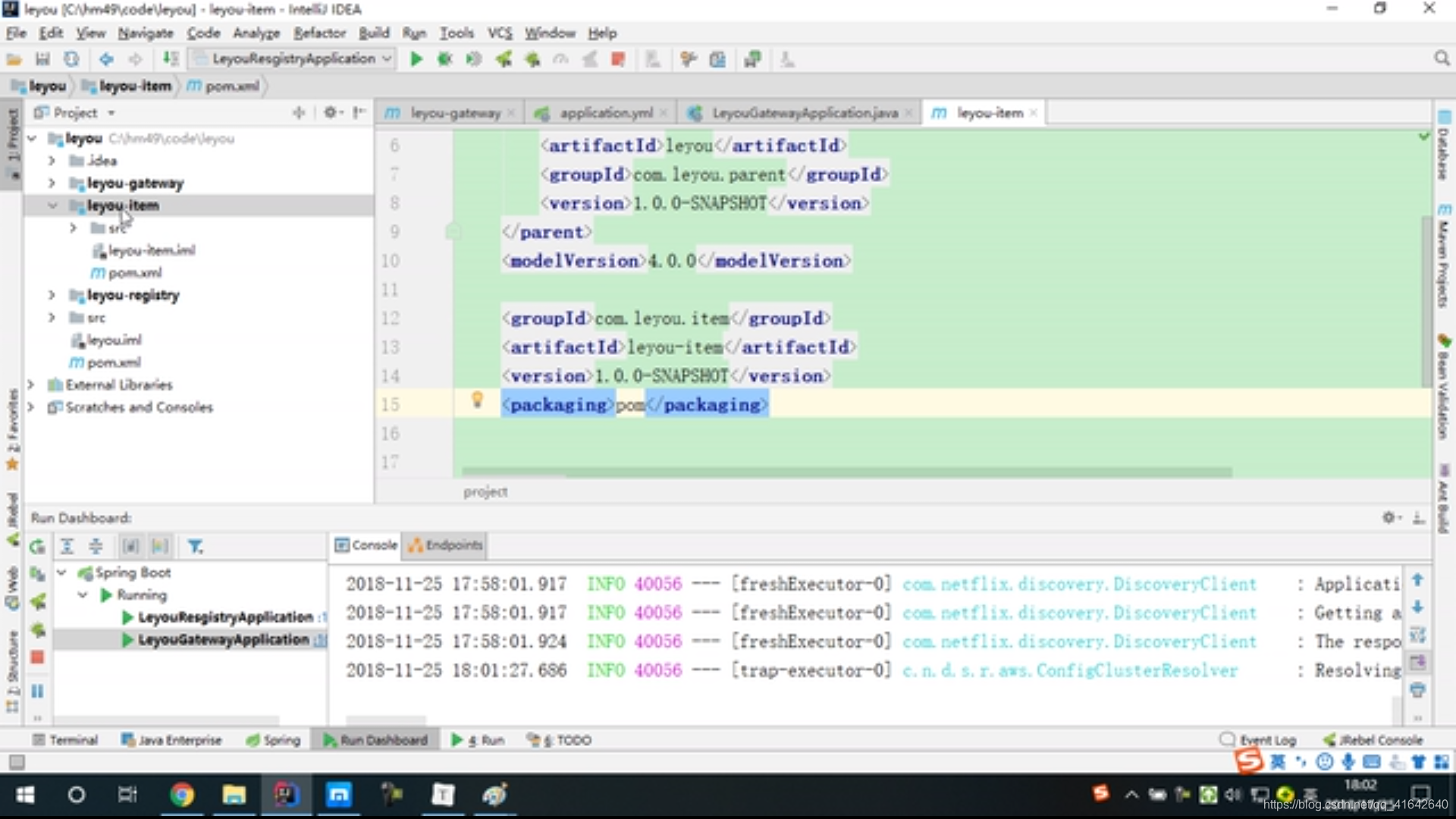1456x819 pixels.
Task: Start debugging with the Debug bug icon
Action: point(445,59)
